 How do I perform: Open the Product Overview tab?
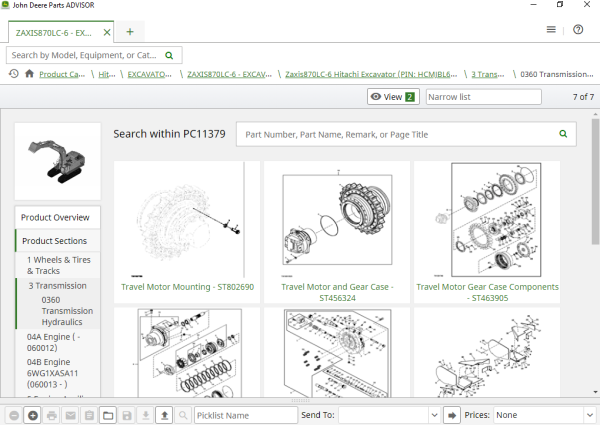click(57, 217)
